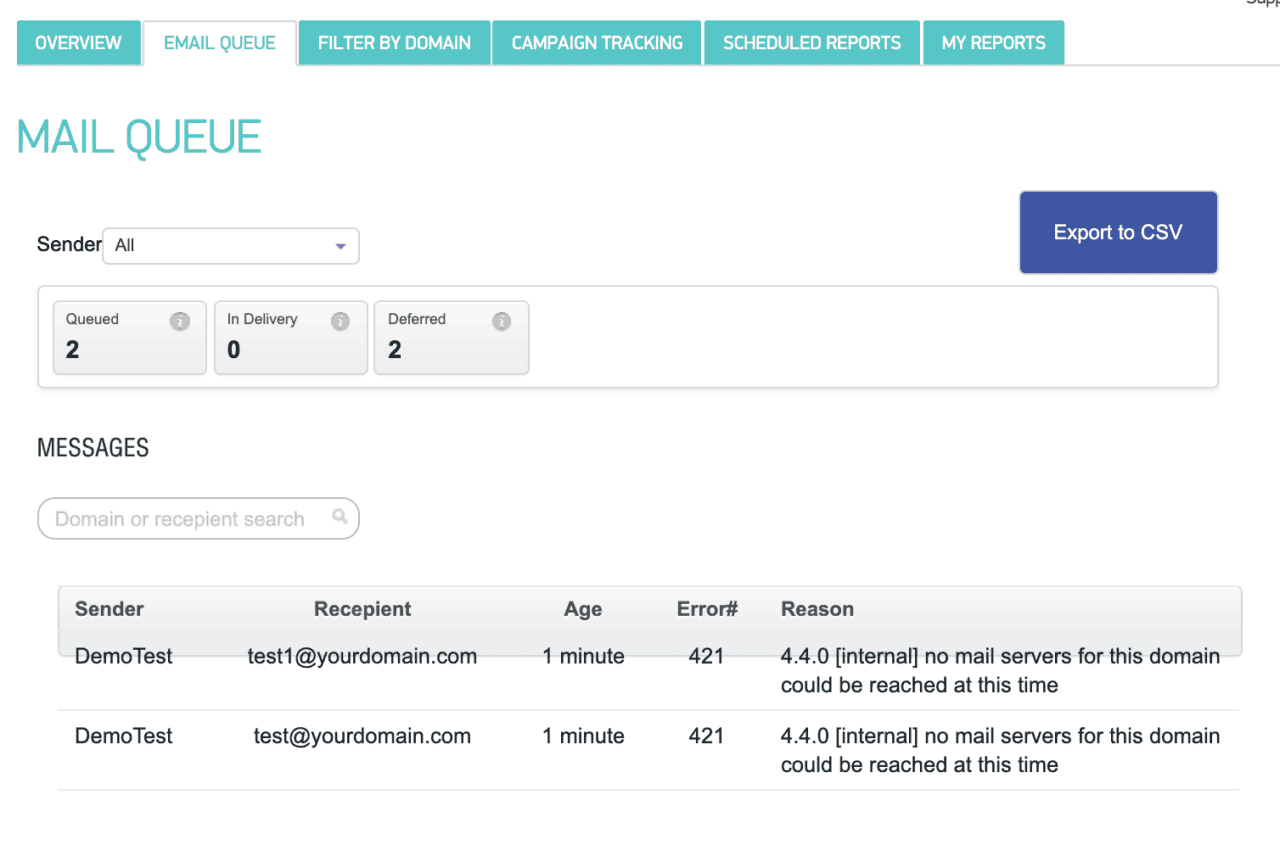Click the Recepient column header
Screen dimensions: 1280x862
[x=362, y=609]
